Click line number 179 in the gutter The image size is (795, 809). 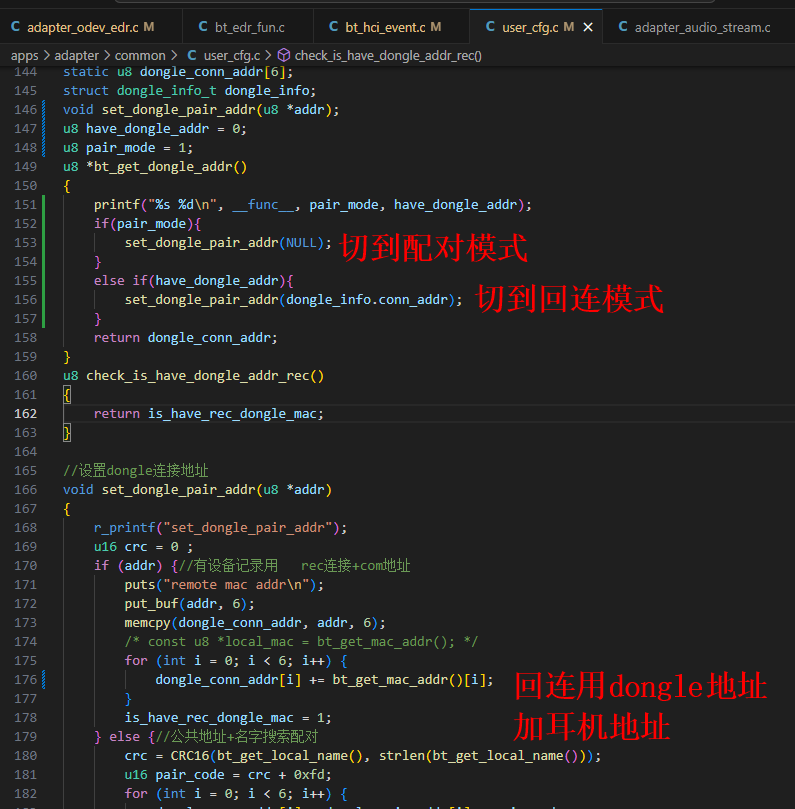[x=25, y=737]
